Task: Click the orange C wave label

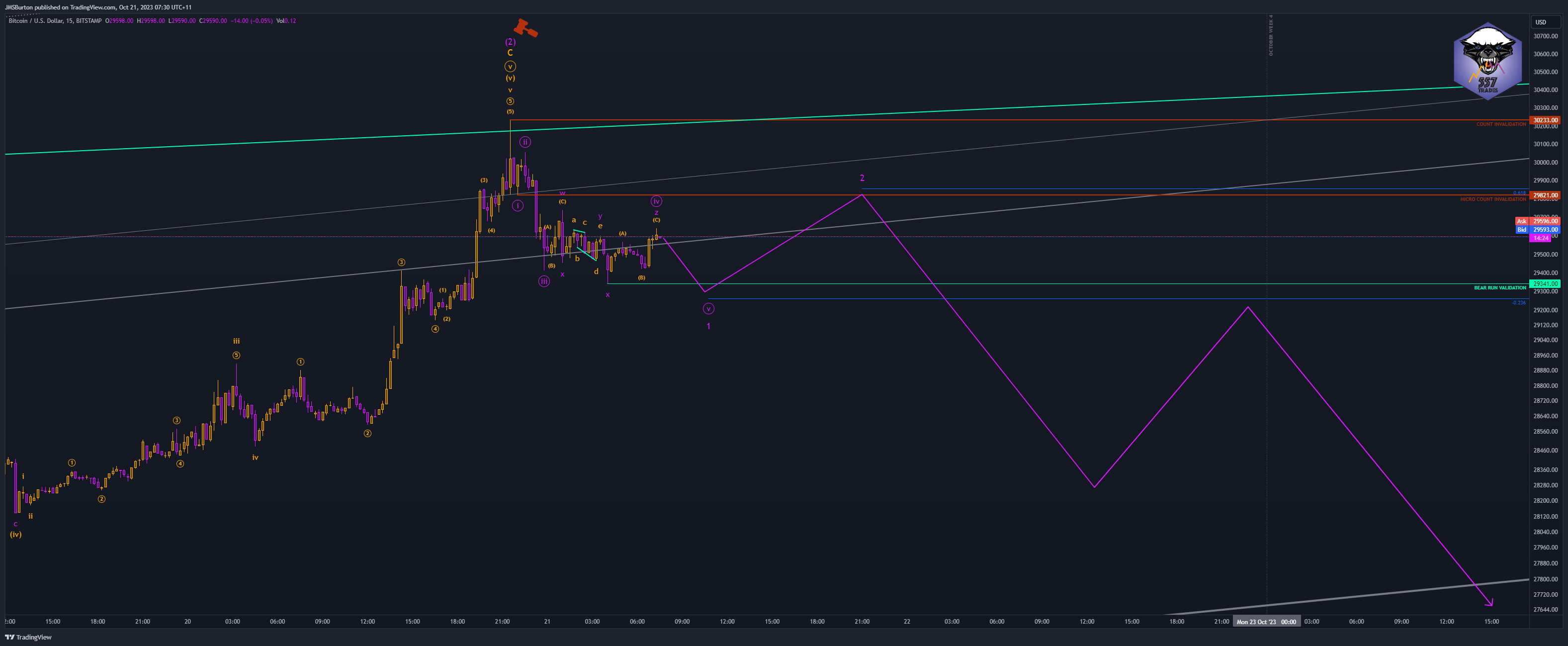Action: [x=510, y=53]
